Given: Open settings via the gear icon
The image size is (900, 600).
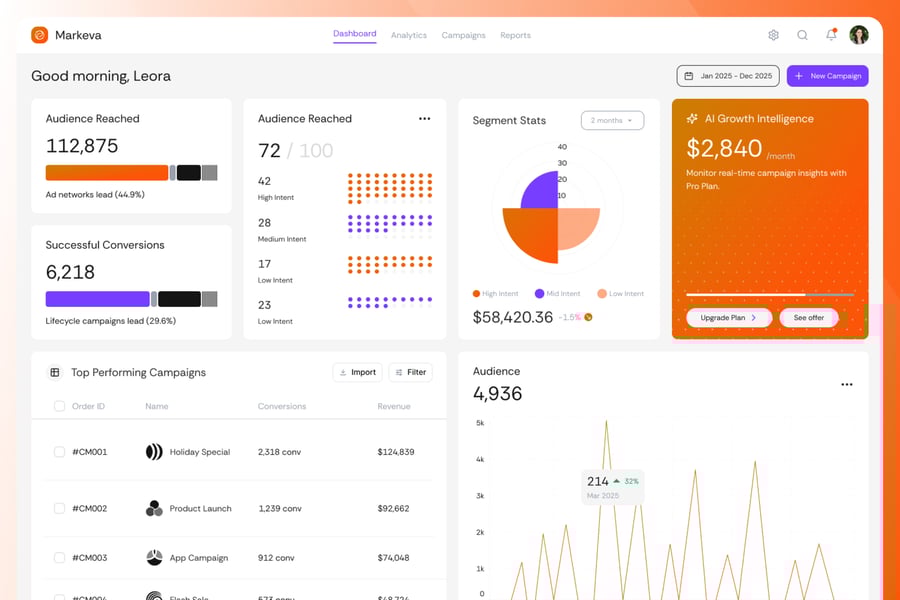Looking at the screenshot, I should [773, 35].
